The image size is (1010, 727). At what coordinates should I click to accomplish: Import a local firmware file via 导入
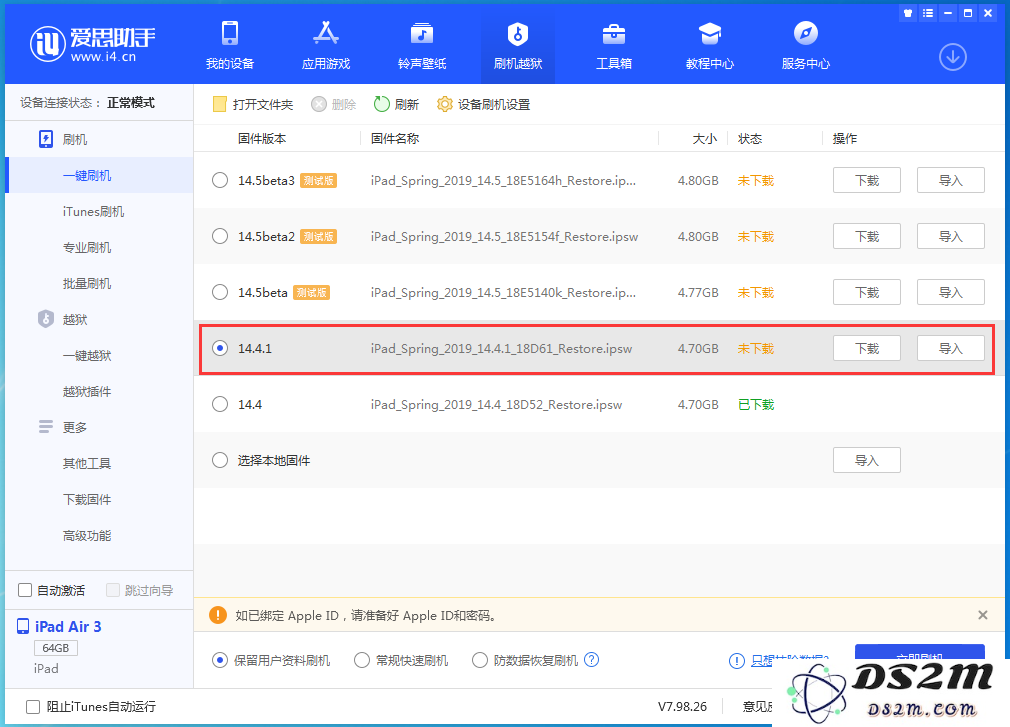pos(866,460)
